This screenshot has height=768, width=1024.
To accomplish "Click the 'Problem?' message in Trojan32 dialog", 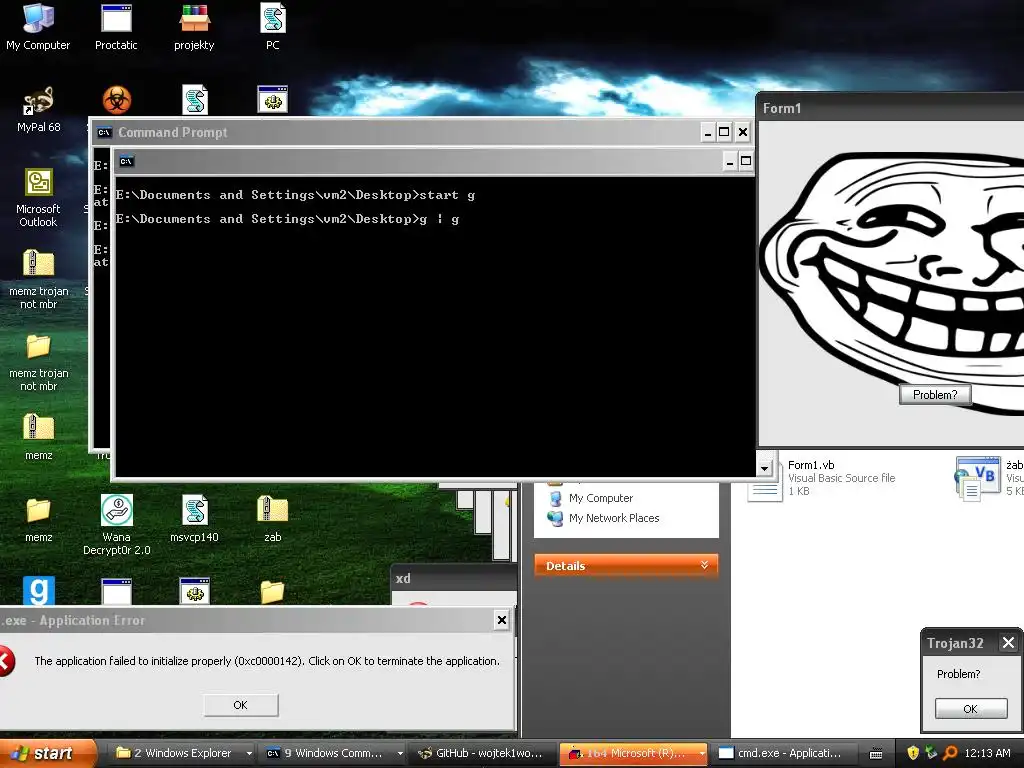I will (x=958, y=674).
